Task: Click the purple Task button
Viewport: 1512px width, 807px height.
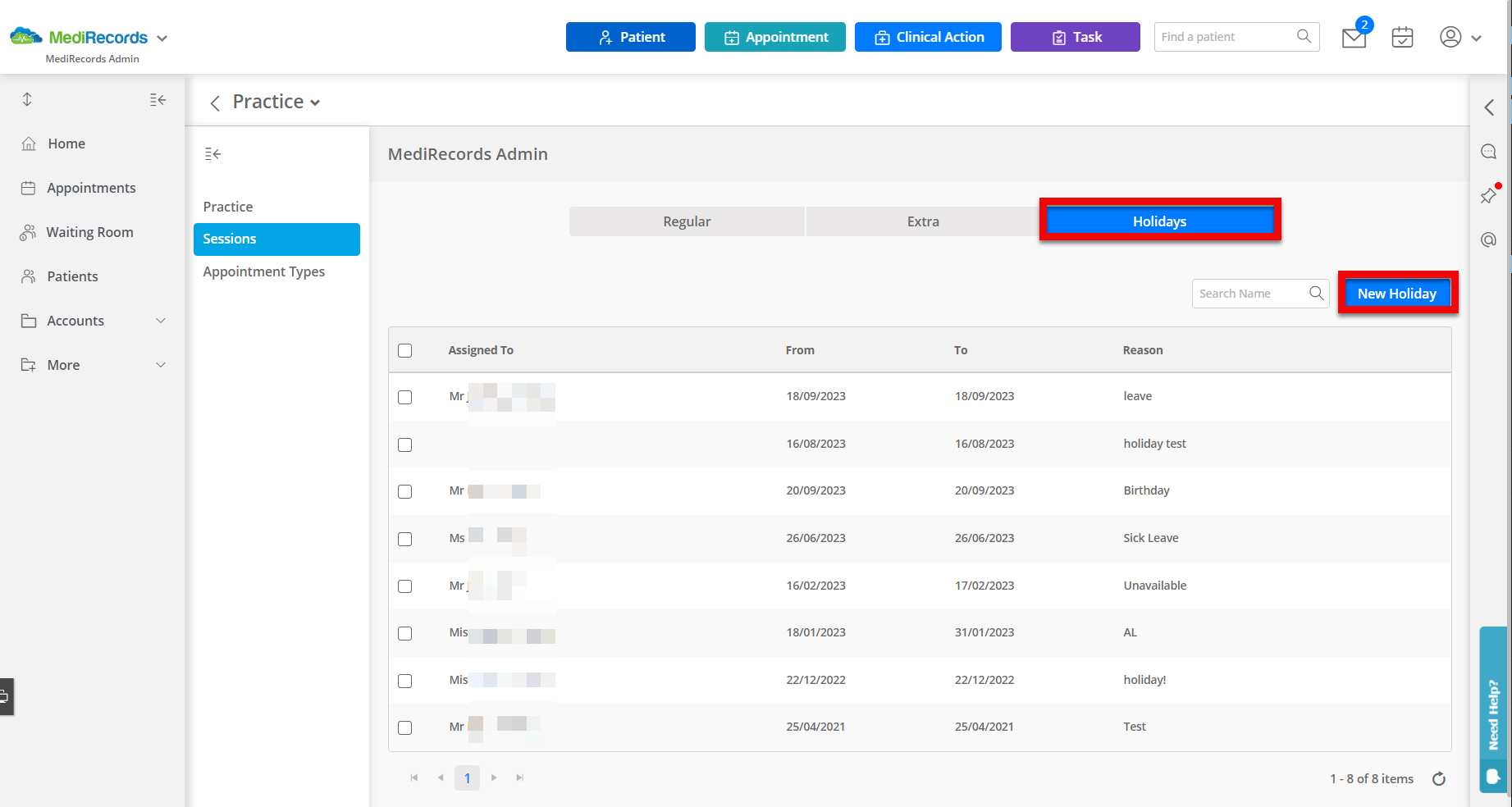Action: (x=1076, y=37)
